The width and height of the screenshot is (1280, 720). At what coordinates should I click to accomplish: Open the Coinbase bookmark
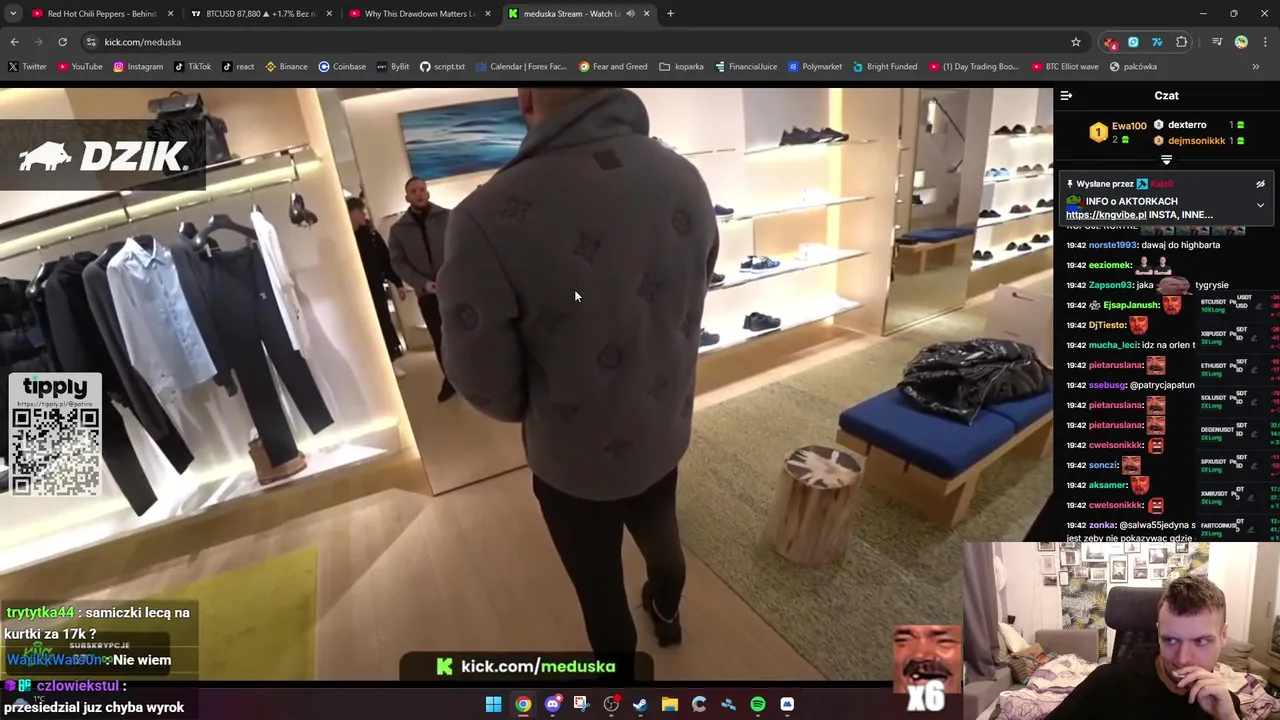pyautogui.click(x=342, y=67)
